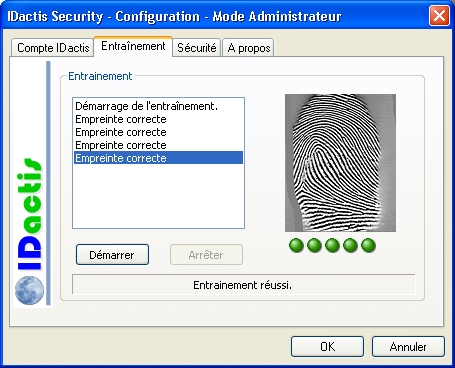Click the fingerprint scan image
The width and height of the screenshot is (455, 368).
click(340, 163)
